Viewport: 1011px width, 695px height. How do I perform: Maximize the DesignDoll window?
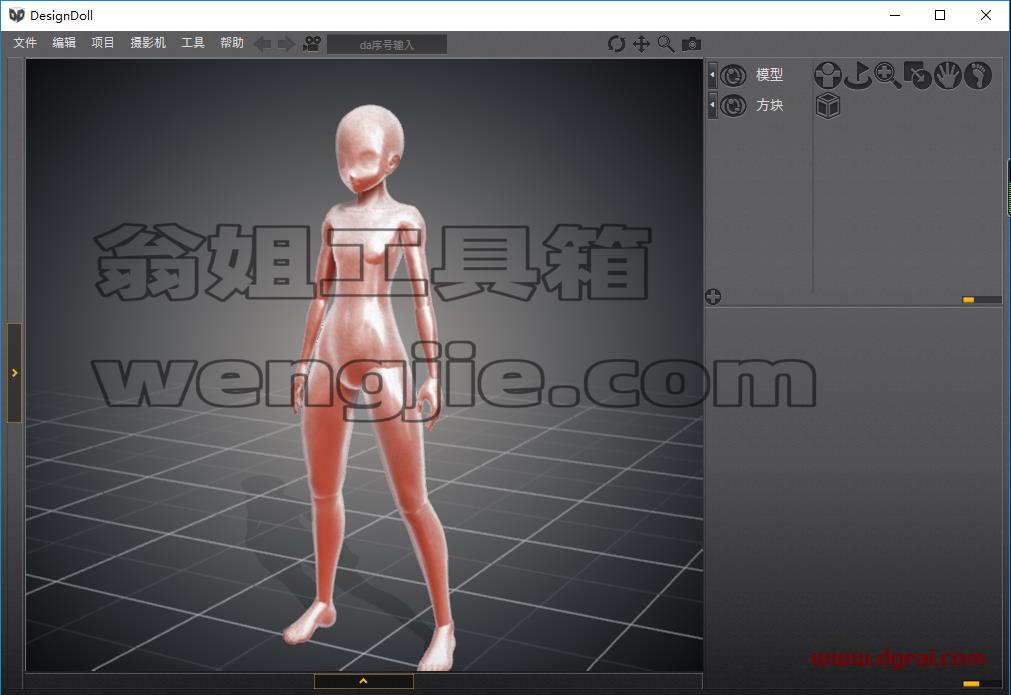pos(940,15)
